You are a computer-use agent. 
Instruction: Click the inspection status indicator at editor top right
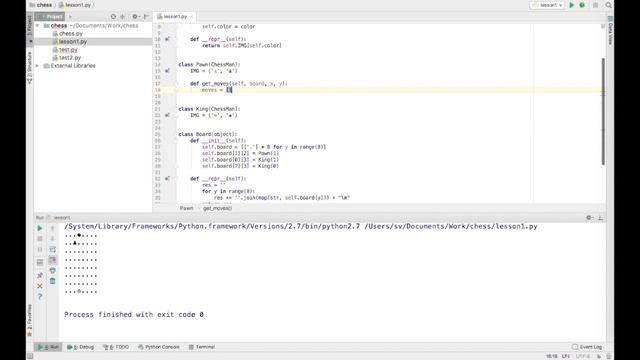point(603,26)
